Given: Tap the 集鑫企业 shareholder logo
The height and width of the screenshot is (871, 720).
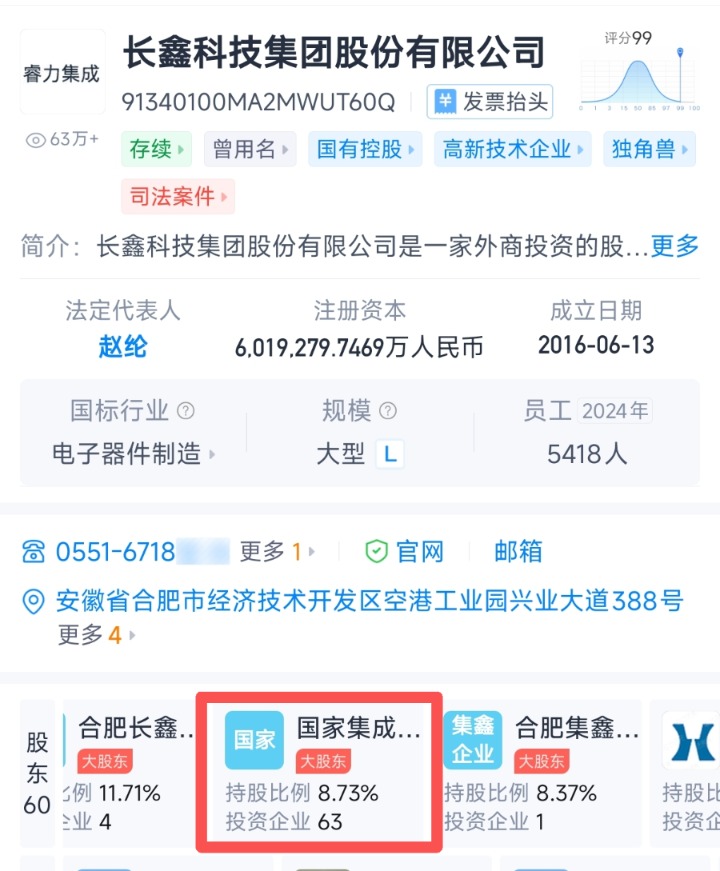Looking at the screenshot, I should click(473, 740).
